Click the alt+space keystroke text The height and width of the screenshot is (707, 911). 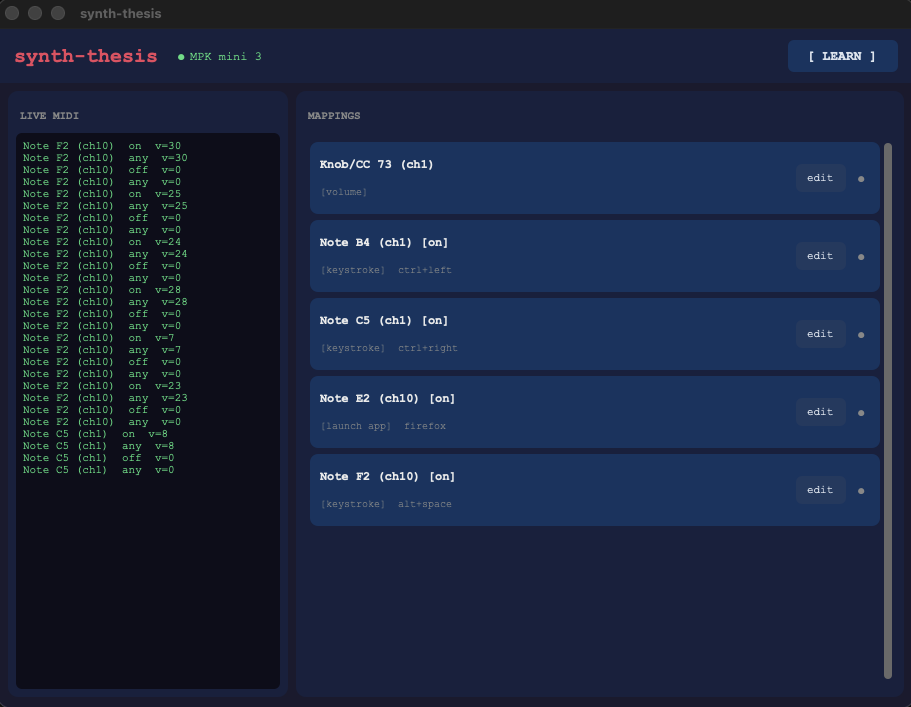(425, 504)
